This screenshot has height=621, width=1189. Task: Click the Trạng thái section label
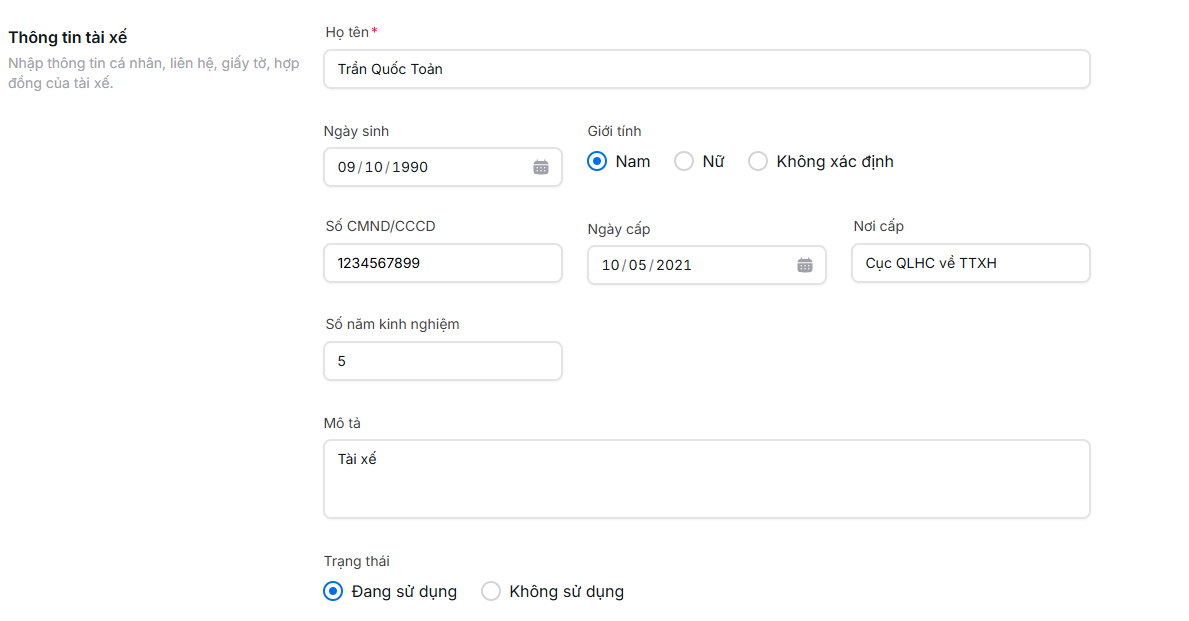[x=356, y=561]
